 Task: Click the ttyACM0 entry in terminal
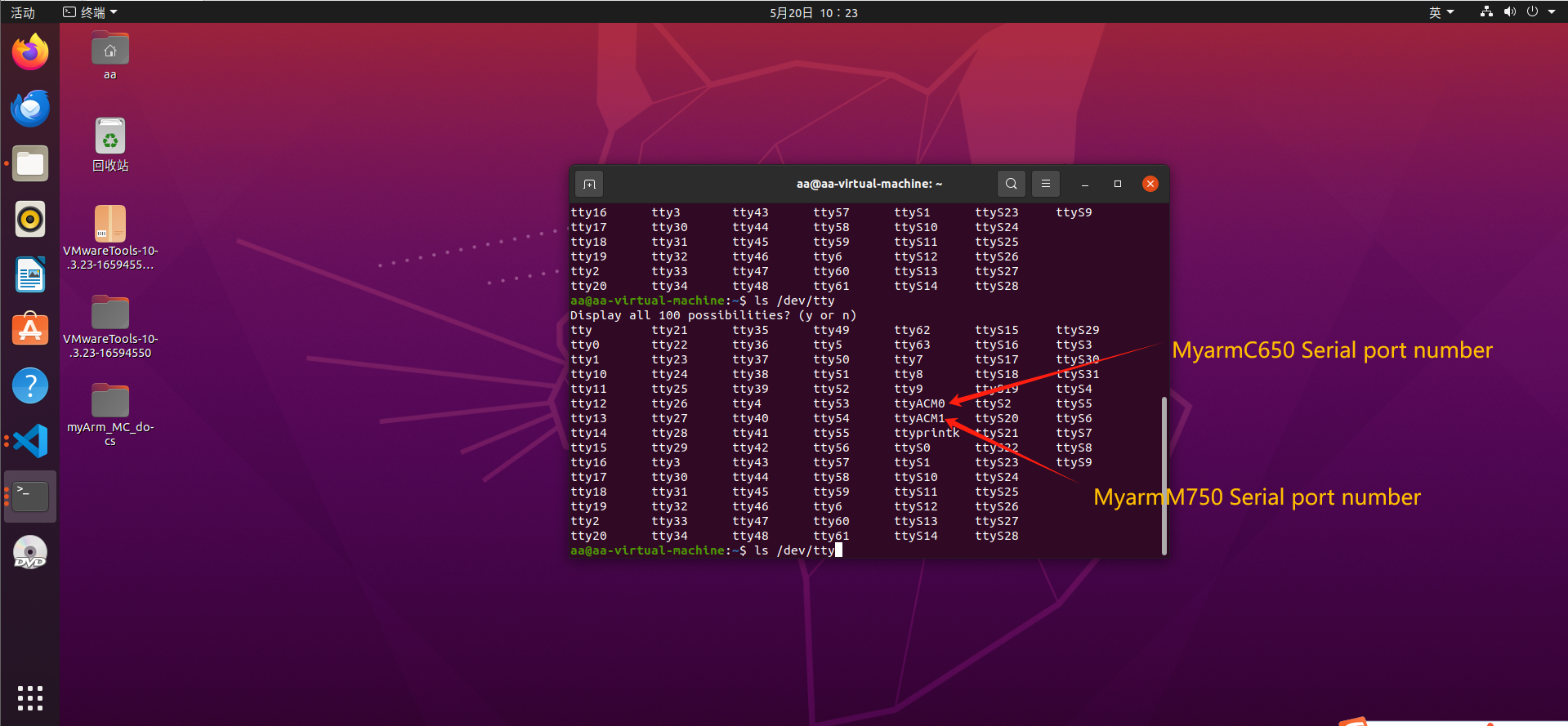click(x=919, y=403)
